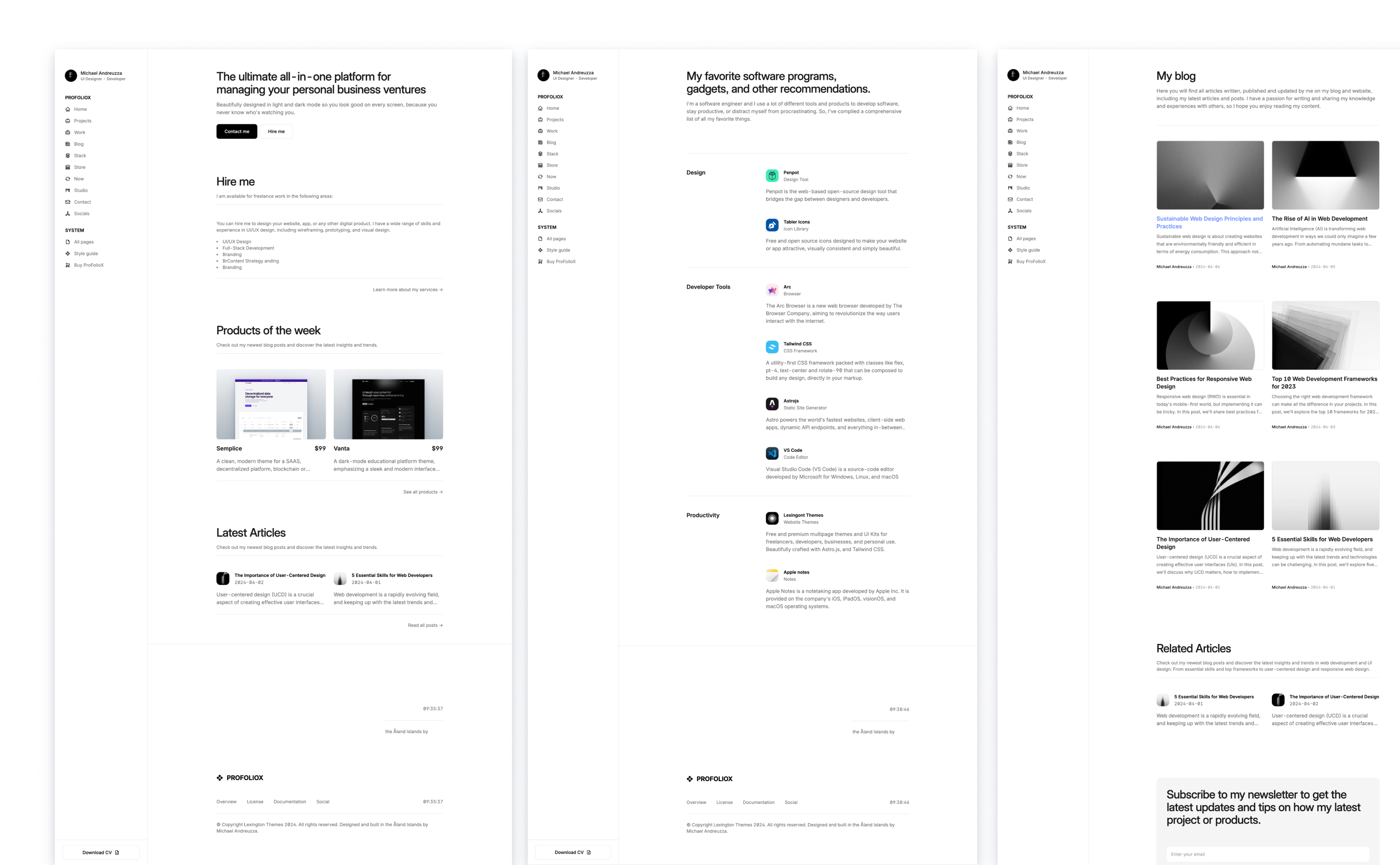The image size is (1400, 865).
Task: Toggle visibility of Now menu item
Action: coord(79,178)
